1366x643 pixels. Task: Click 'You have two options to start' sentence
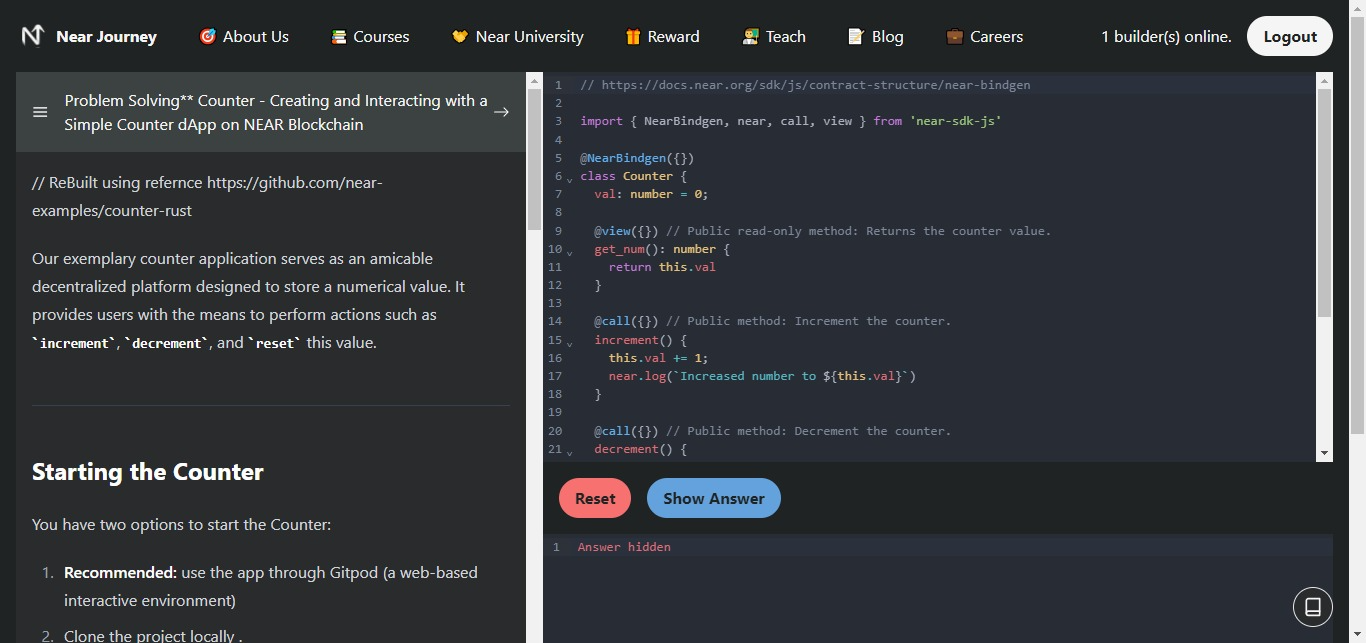tap(181, 525)
